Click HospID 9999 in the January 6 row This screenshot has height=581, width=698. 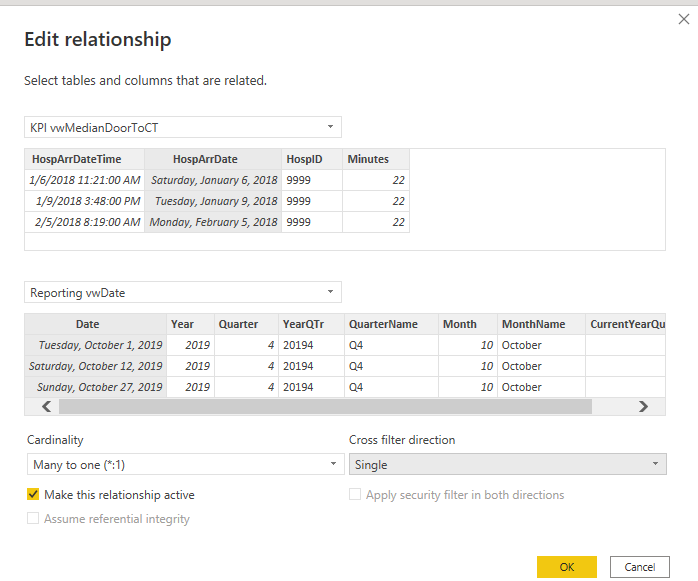(x=312, y=180)
